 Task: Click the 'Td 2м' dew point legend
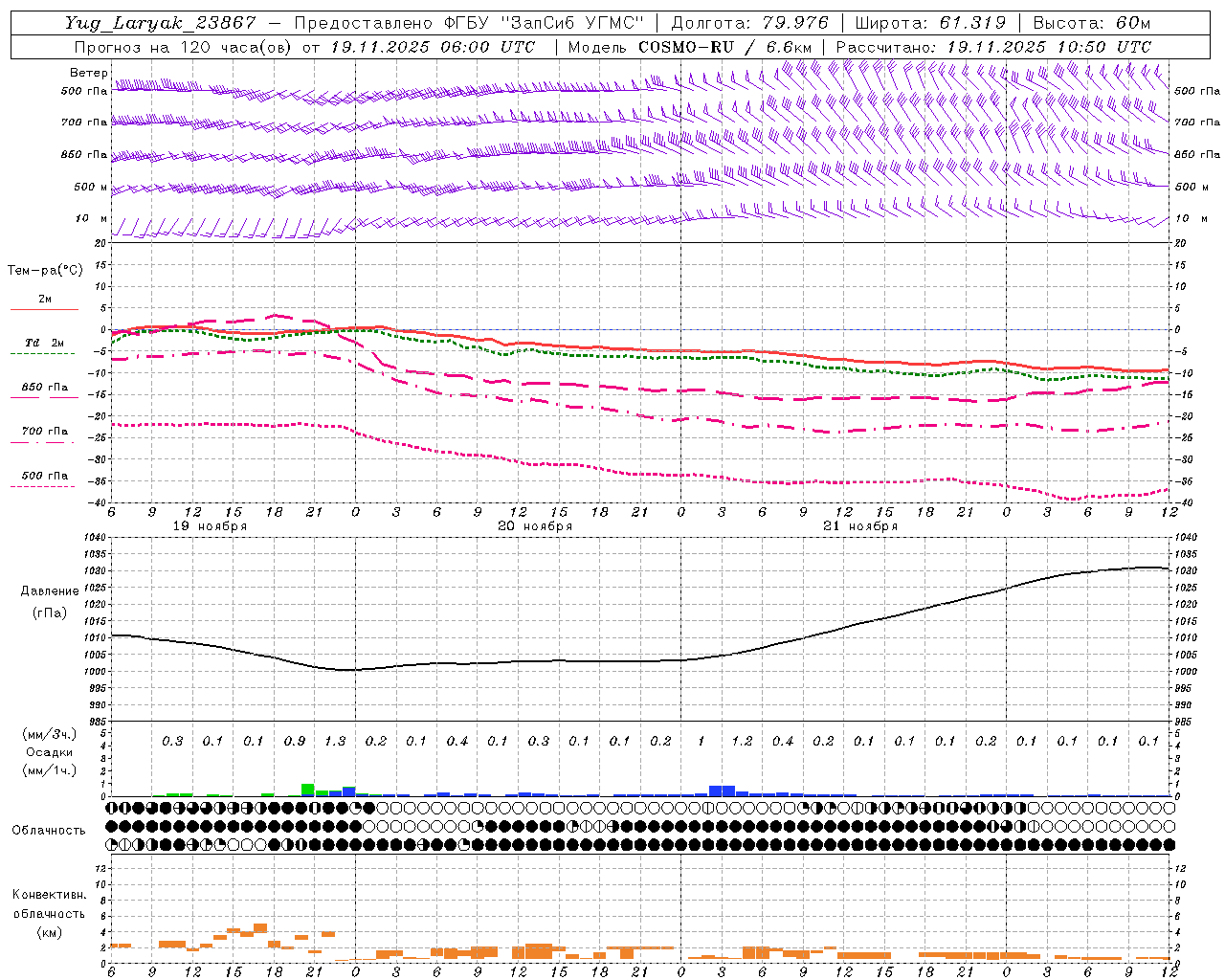point(45,343)
